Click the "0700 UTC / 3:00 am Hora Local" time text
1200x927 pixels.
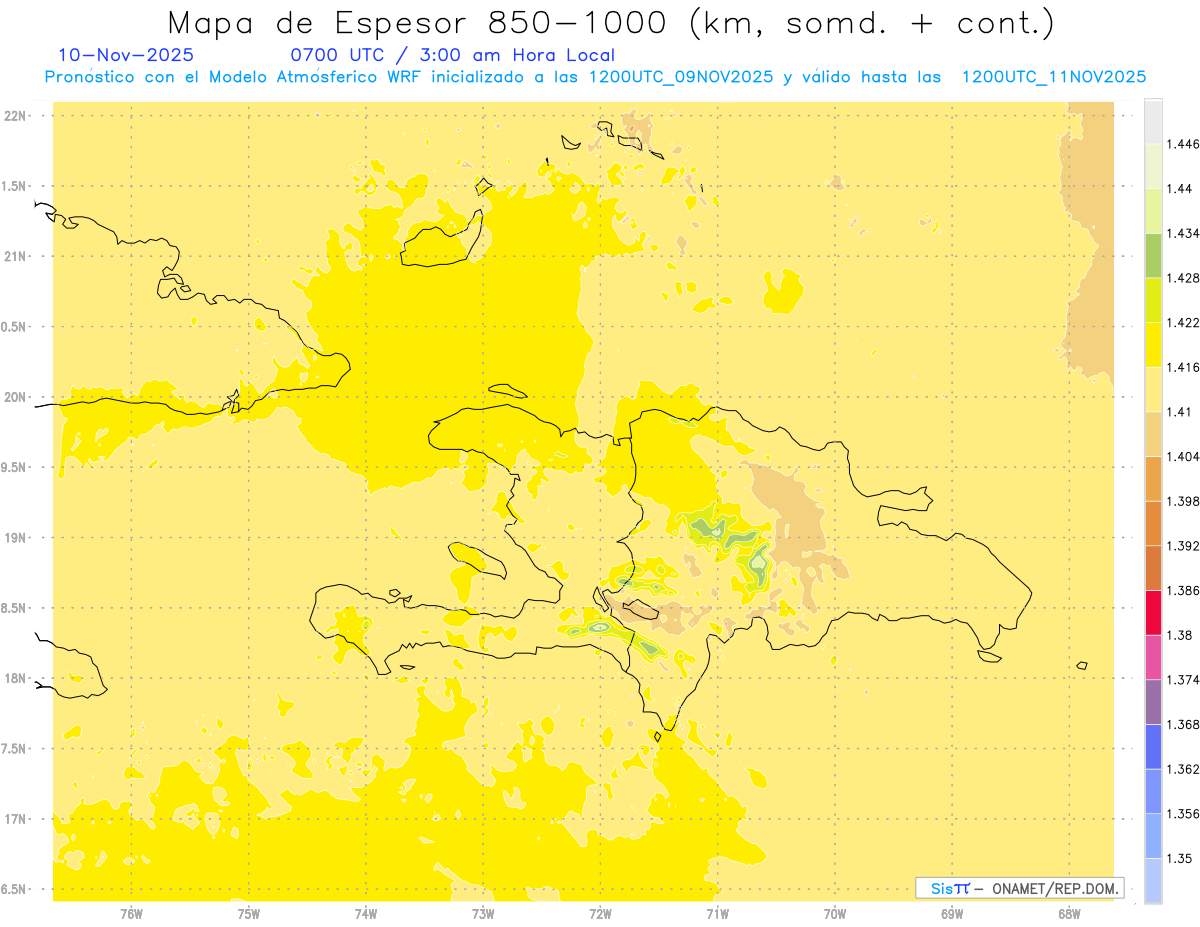[452, 55]
